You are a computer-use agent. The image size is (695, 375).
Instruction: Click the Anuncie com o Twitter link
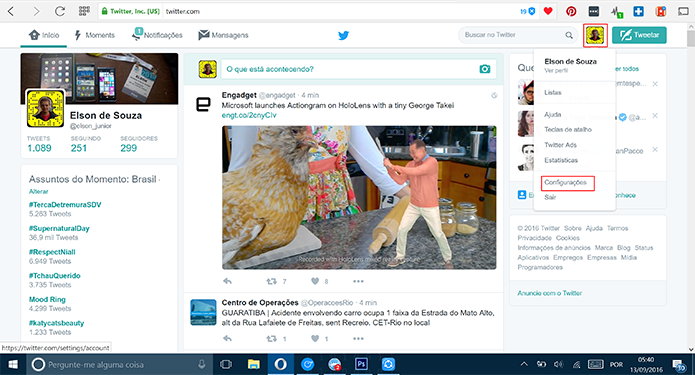click(x=550, y=293)
